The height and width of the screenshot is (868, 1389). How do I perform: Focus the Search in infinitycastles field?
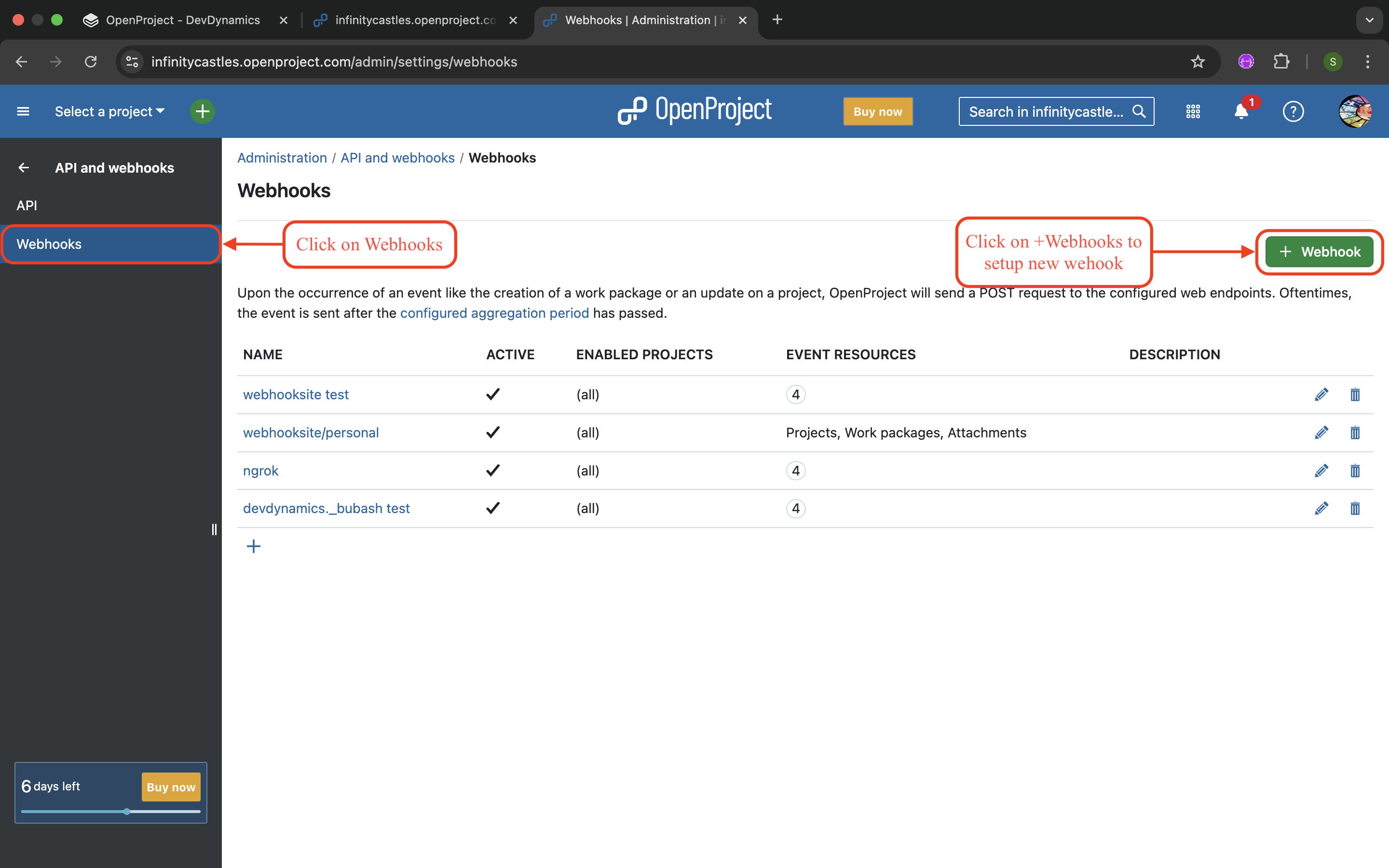point(1046,111)
